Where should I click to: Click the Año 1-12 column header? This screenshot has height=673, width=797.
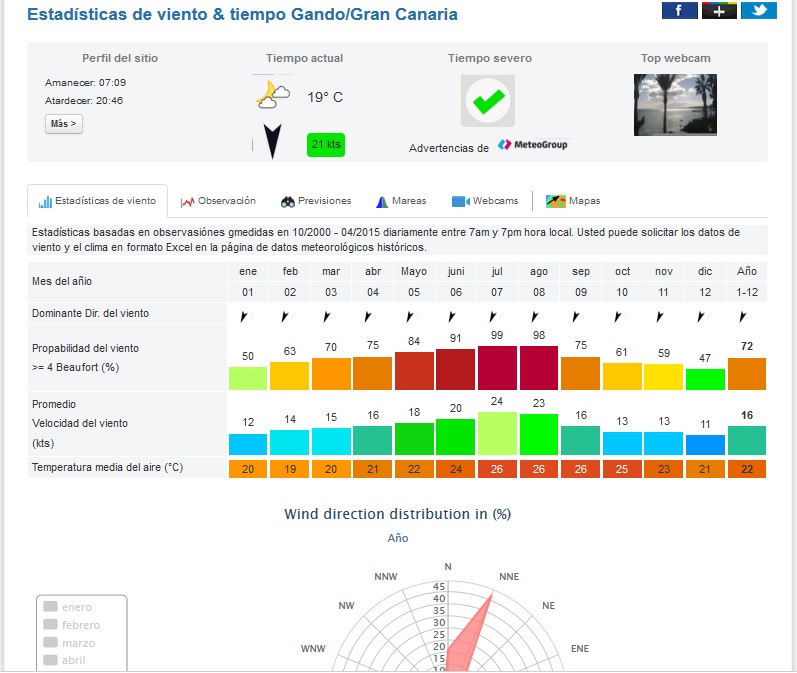(x=747, y=282)
